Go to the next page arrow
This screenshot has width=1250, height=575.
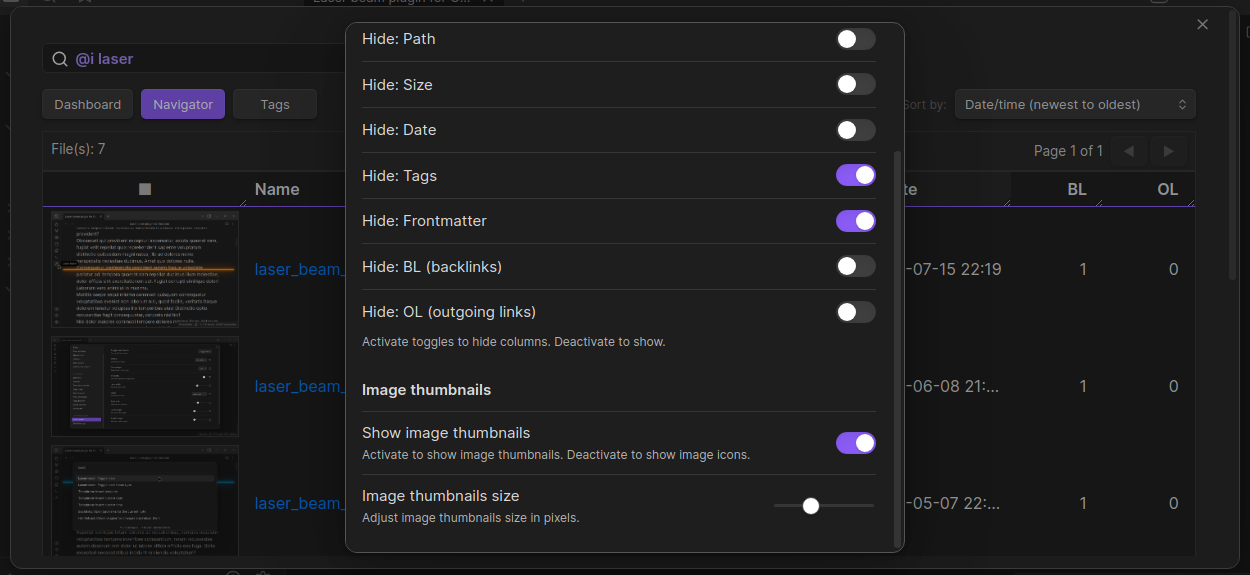pyautogui.click(x=1168, y=151)
